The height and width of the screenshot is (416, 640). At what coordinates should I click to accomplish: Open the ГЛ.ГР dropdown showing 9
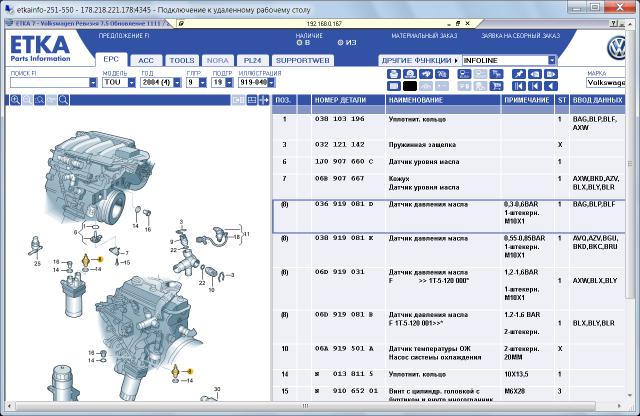pos(202,82)
